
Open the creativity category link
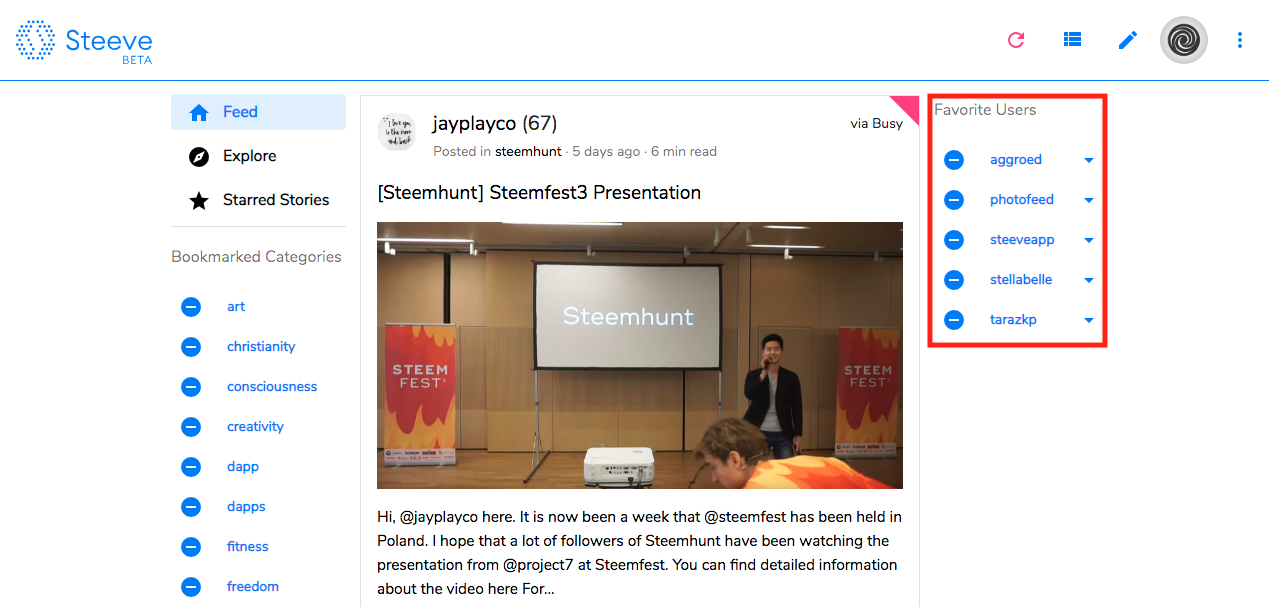[255, 427]
